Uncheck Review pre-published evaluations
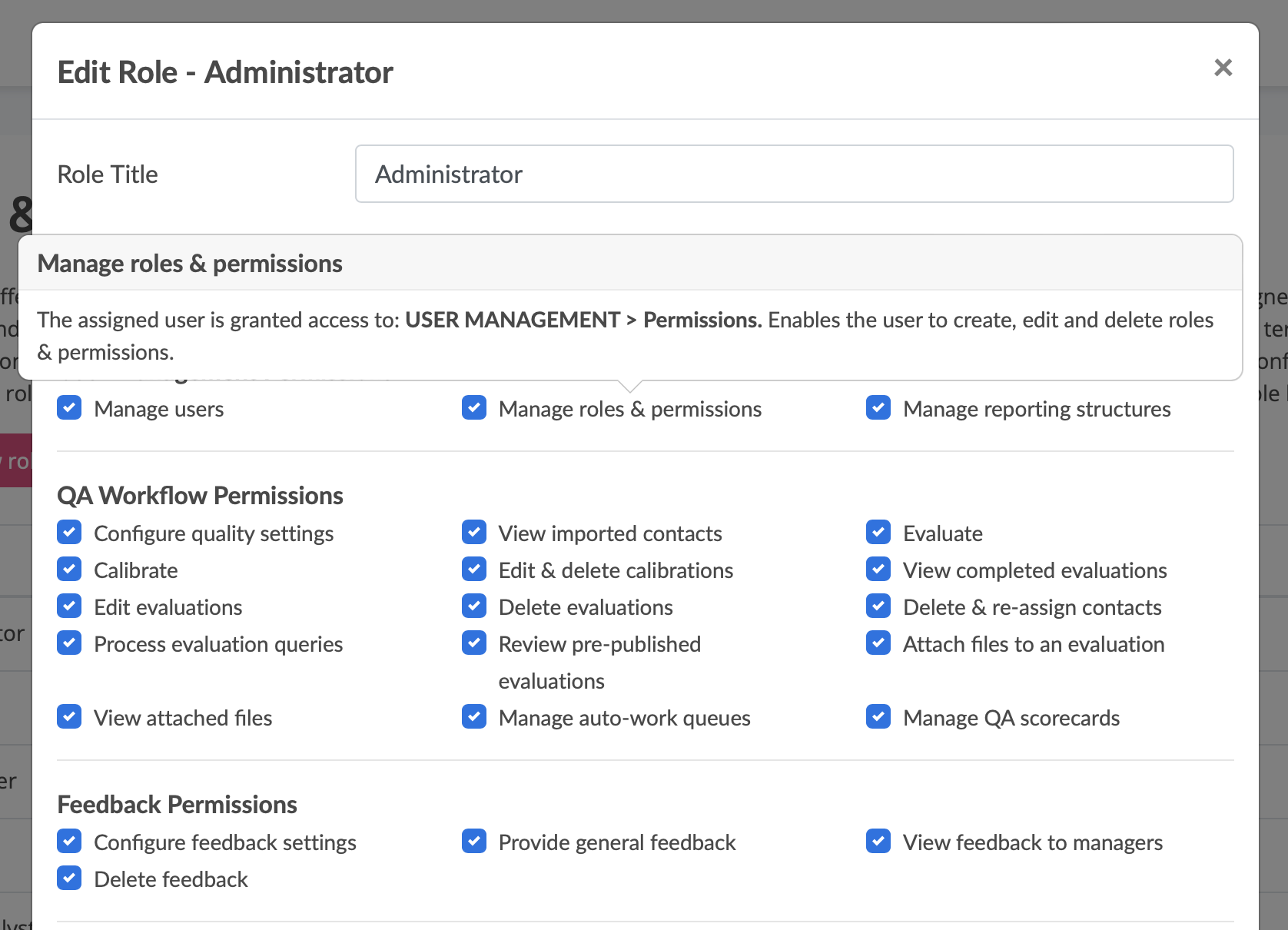 coord(474,643)
